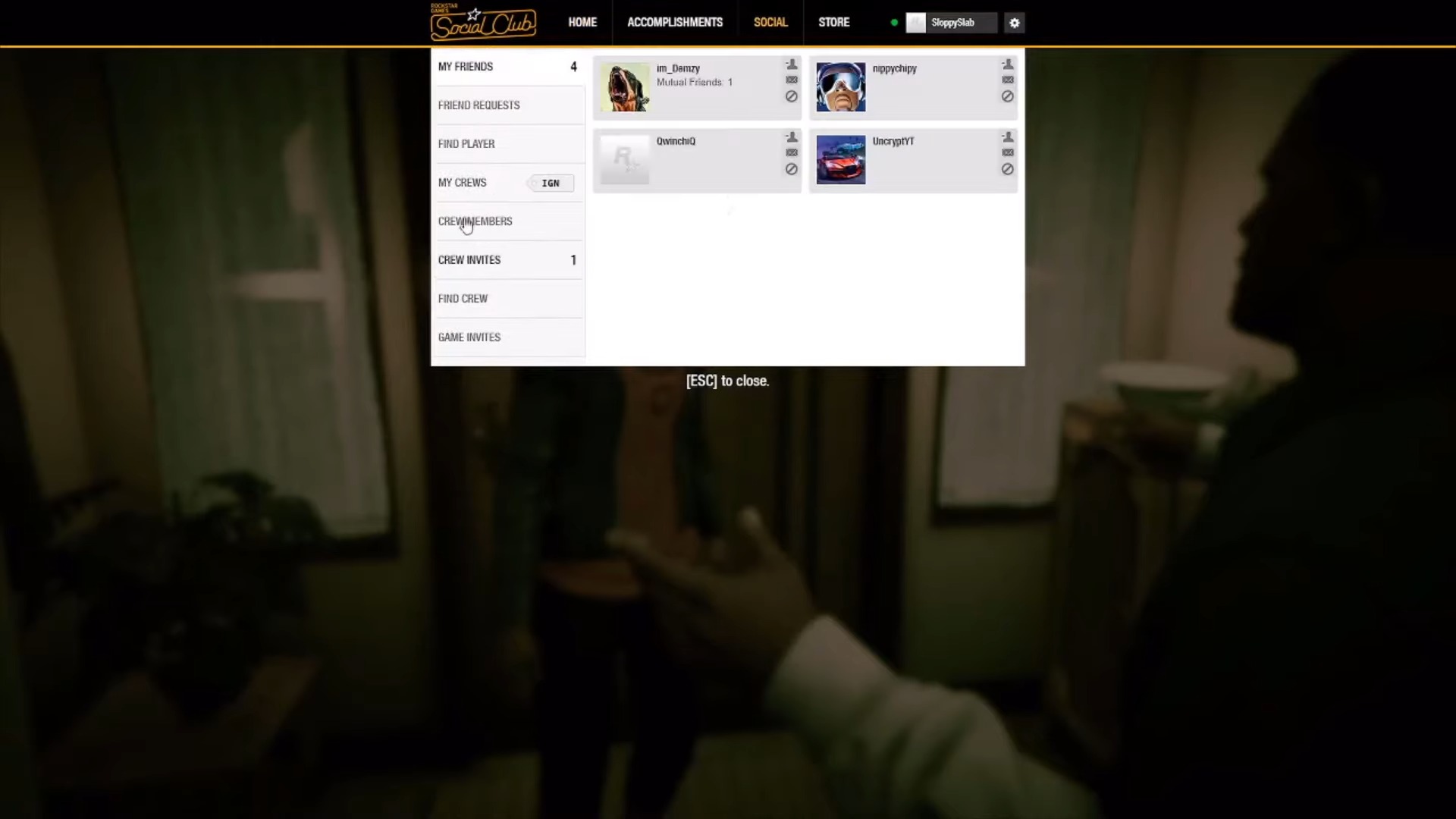Viewport: 1456px width, 819px height.
Task: Click the message icon for im_Damzy
Action: point(791,80)
